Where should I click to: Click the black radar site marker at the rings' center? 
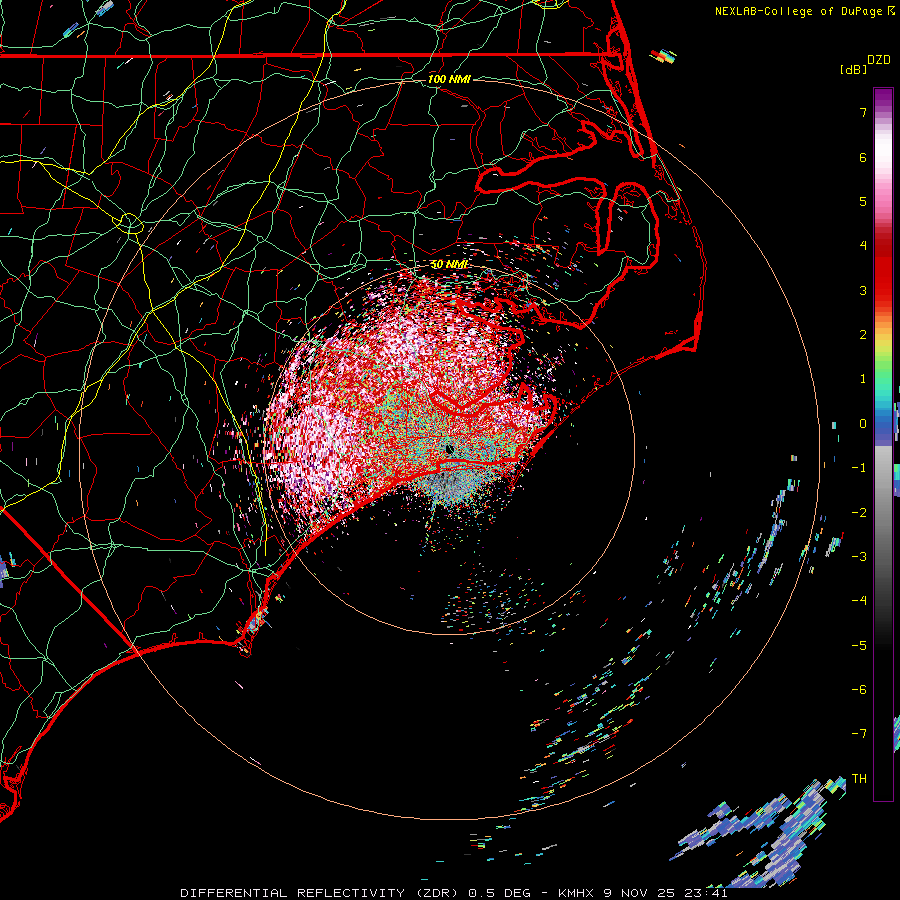coord(449,449)
